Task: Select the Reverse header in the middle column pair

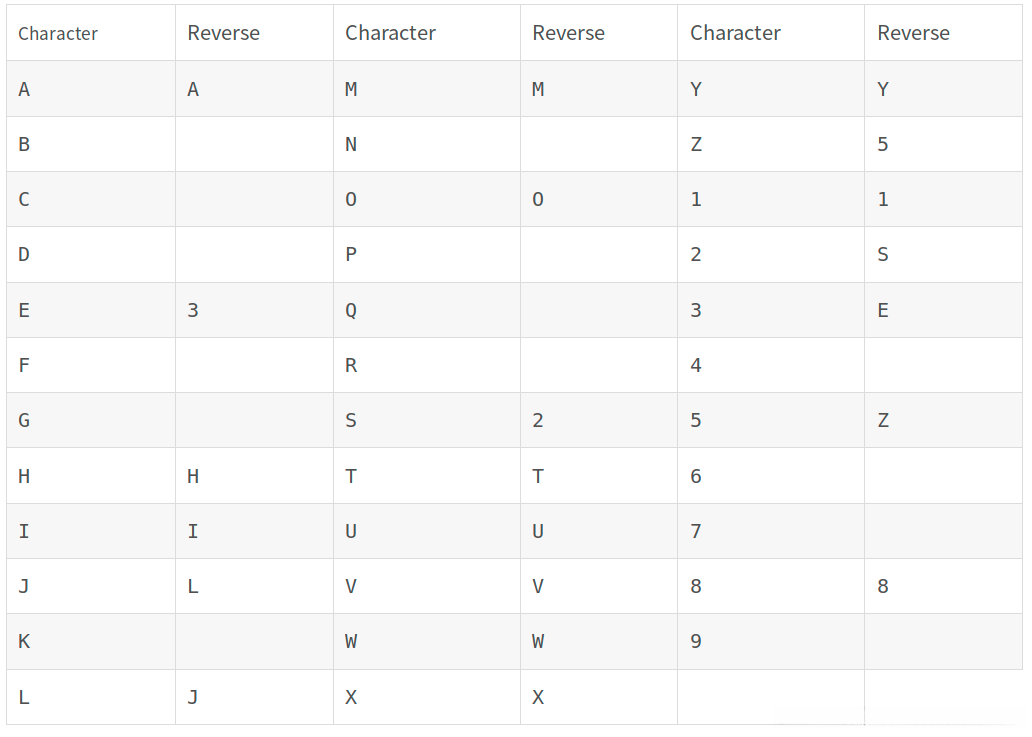Action: [x=568, y=33]
